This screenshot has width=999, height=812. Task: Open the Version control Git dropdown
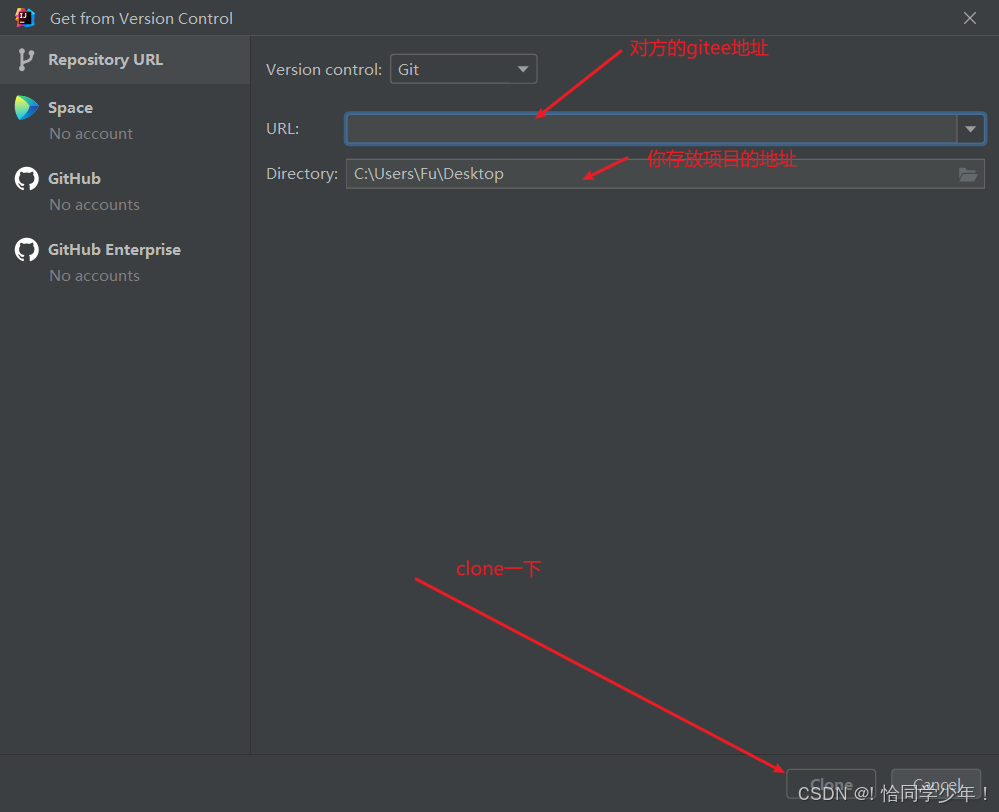pos(463,69)
